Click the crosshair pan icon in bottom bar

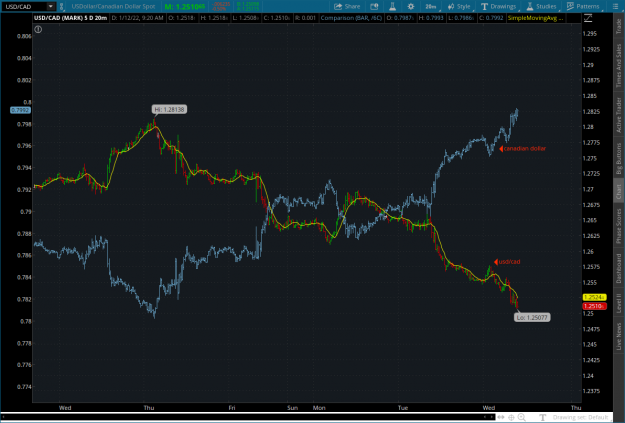pos(511,417)
